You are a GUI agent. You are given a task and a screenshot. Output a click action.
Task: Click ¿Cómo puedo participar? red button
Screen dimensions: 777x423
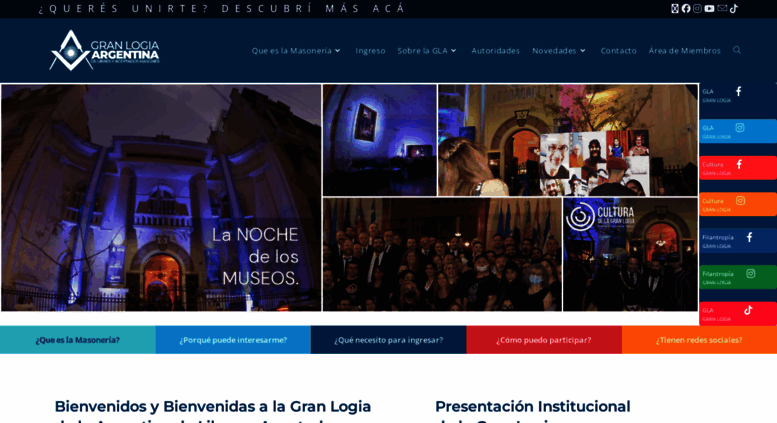(544, 340)
